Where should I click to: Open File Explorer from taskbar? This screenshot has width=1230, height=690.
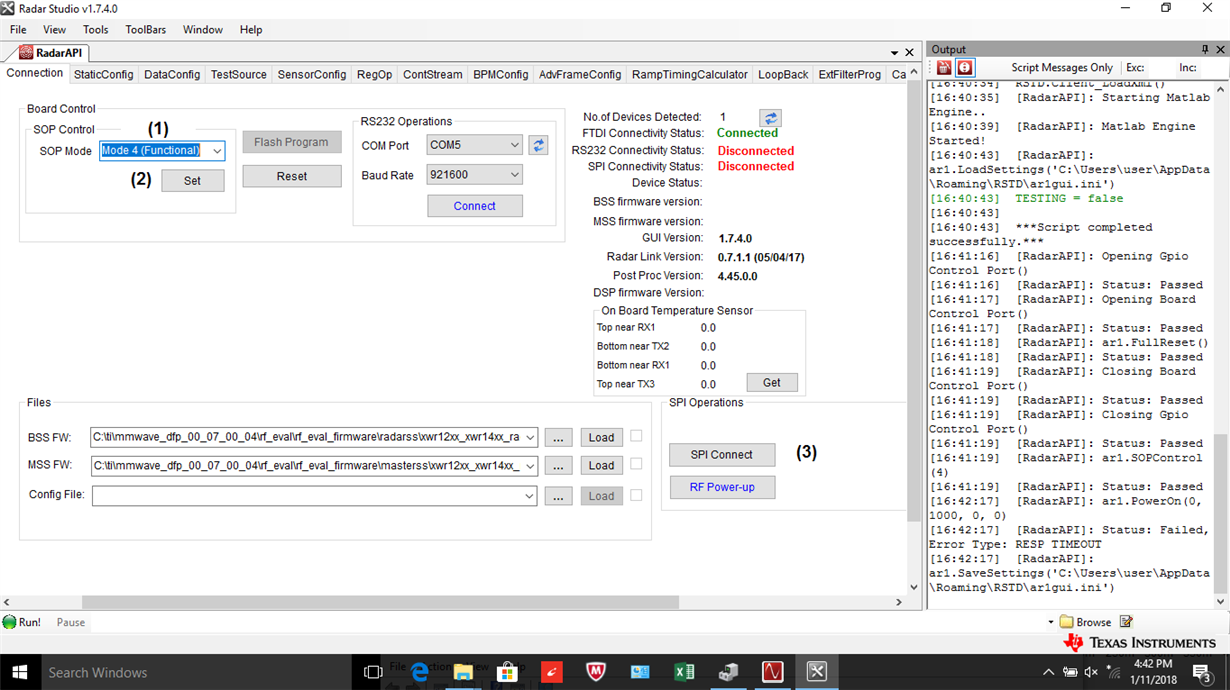(463, 672)
